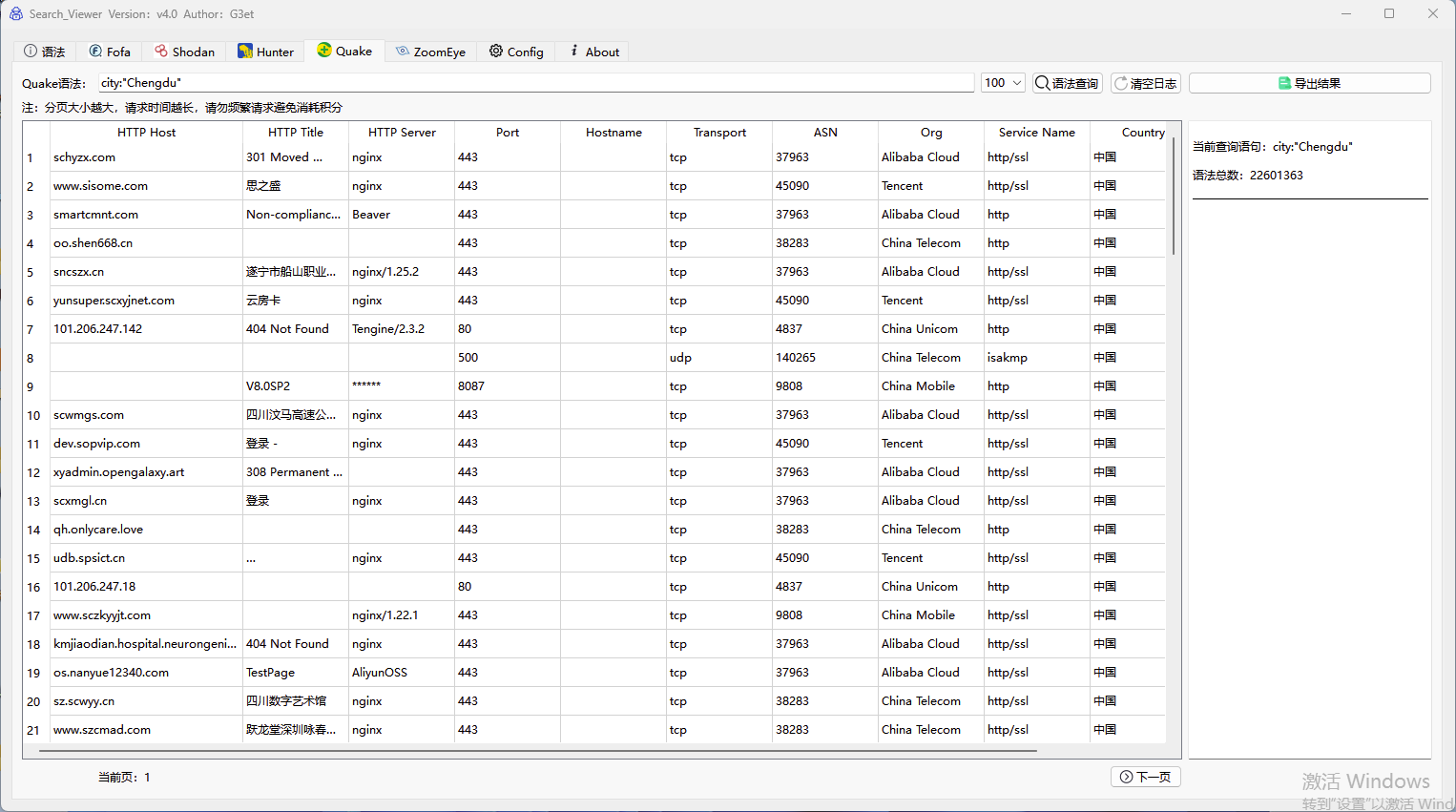Select host cell www.sisome.com
This screenshot has width=1456, height=812.
pyautogui.click(x=146, y=186)
